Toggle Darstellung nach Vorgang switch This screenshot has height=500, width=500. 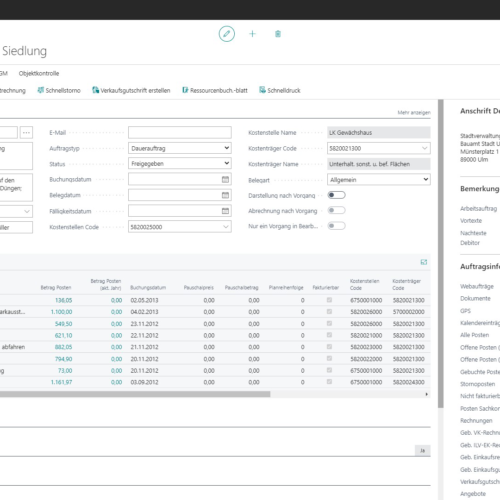336,195
